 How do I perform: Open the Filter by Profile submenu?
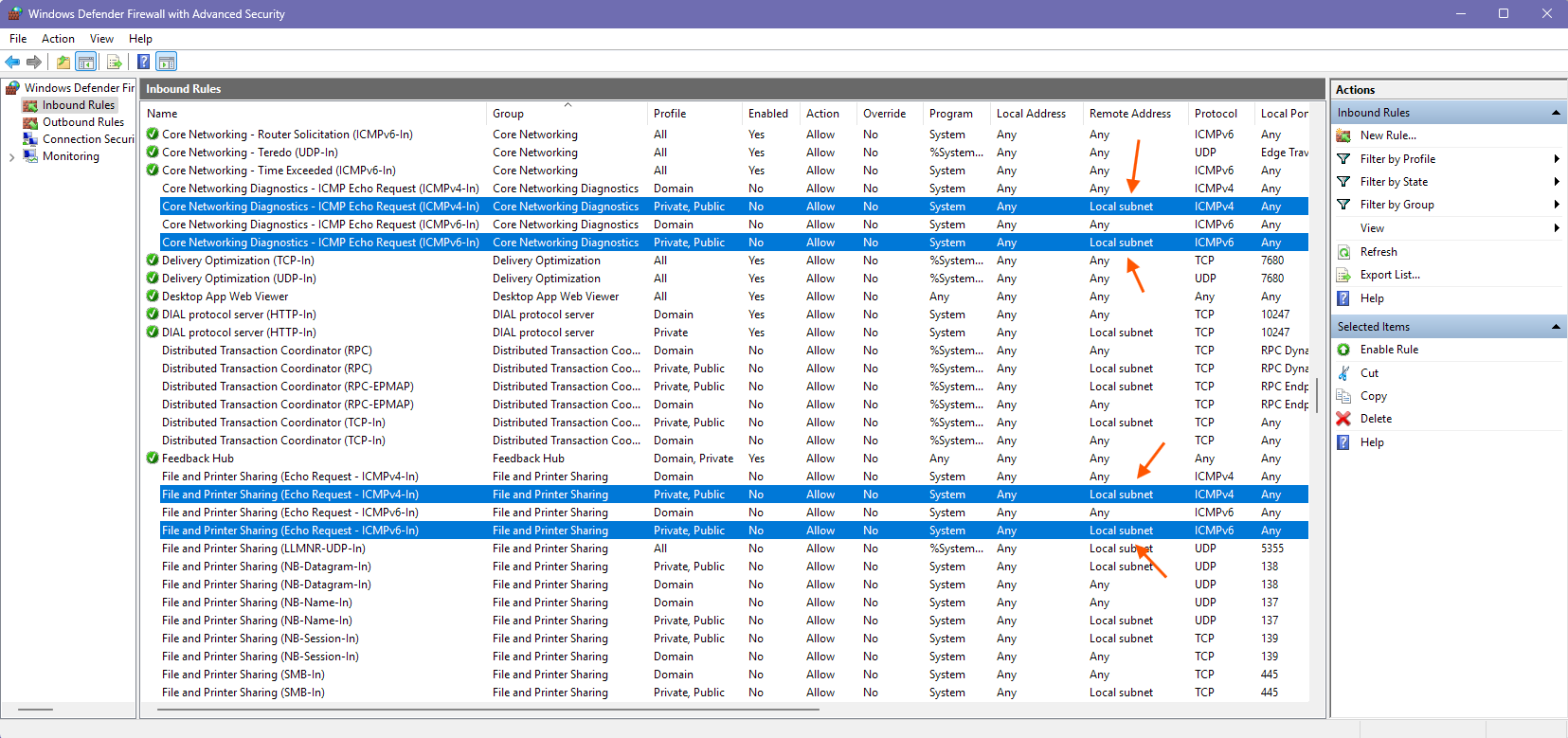(1397, 159)
